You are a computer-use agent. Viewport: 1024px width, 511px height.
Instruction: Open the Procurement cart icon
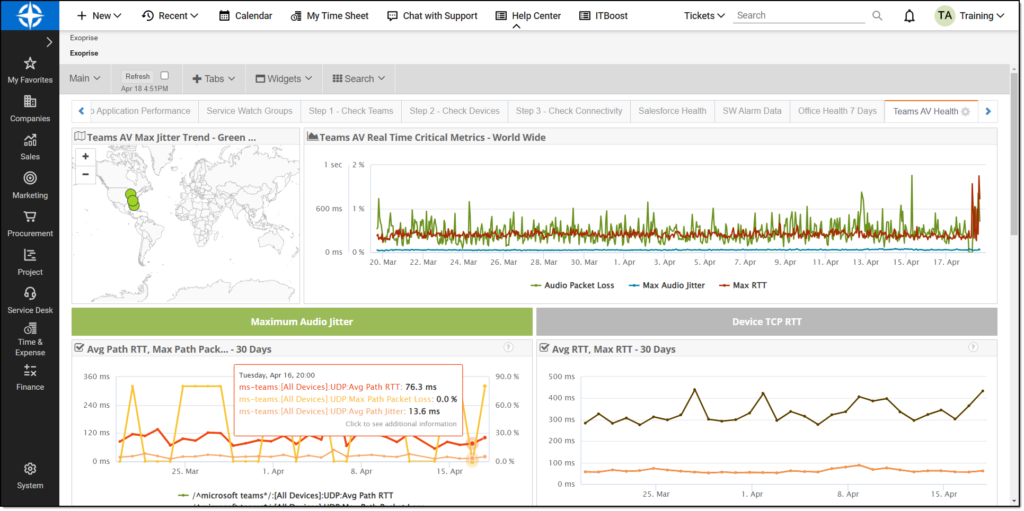[x=29, y=216]
